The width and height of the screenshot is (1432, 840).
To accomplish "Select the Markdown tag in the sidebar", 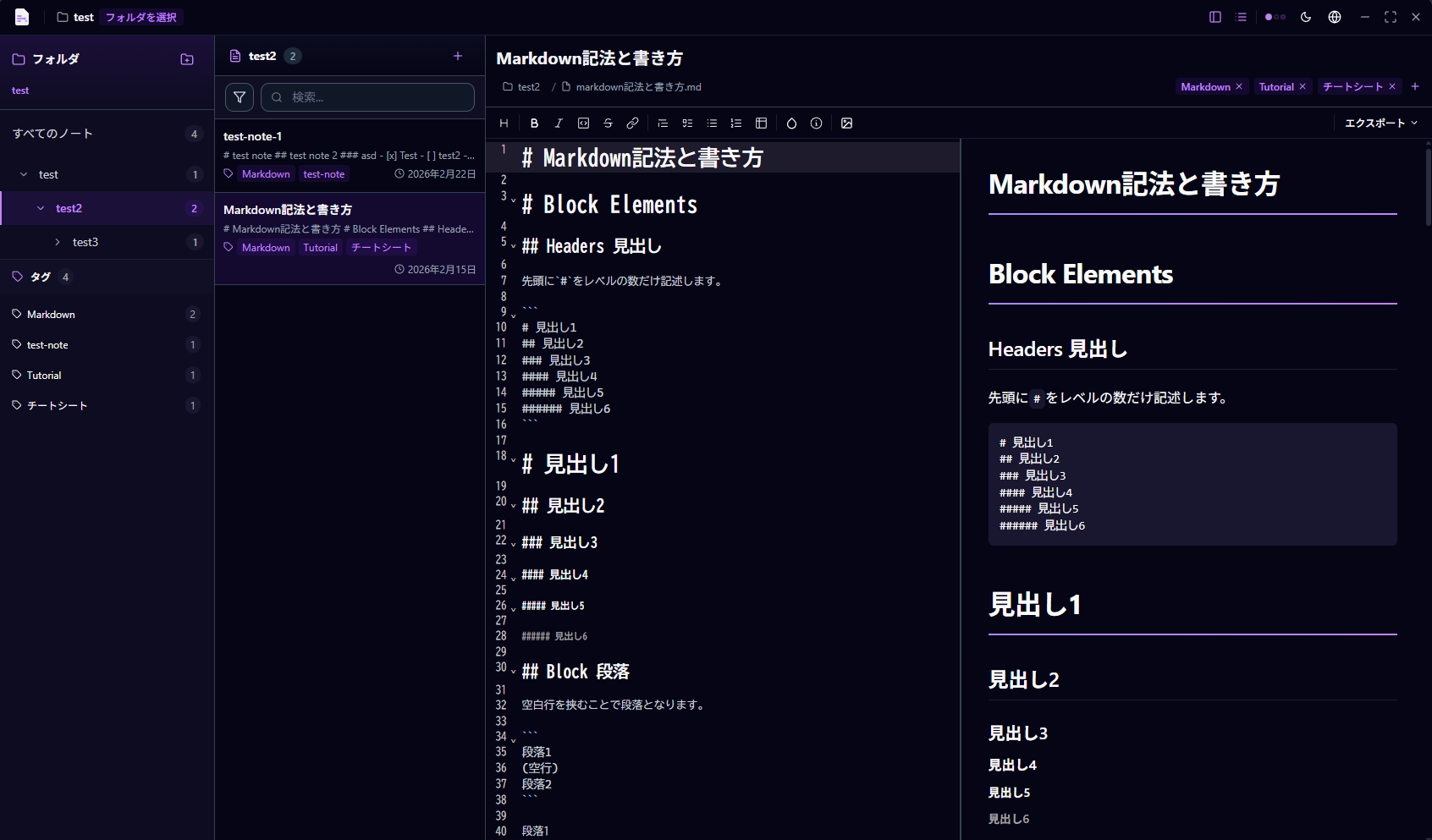I will pos(52,314).
